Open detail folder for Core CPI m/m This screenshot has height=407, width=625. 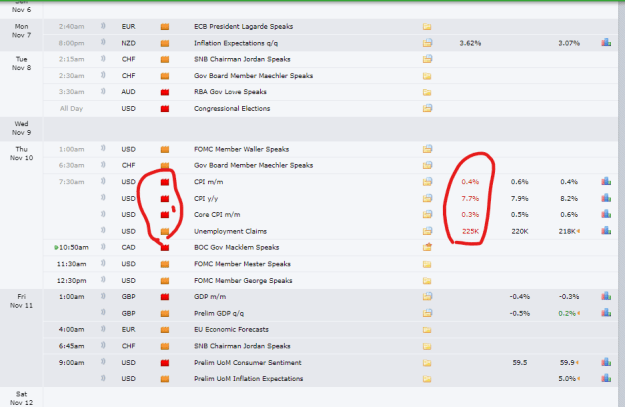click(x=427, y=214)
